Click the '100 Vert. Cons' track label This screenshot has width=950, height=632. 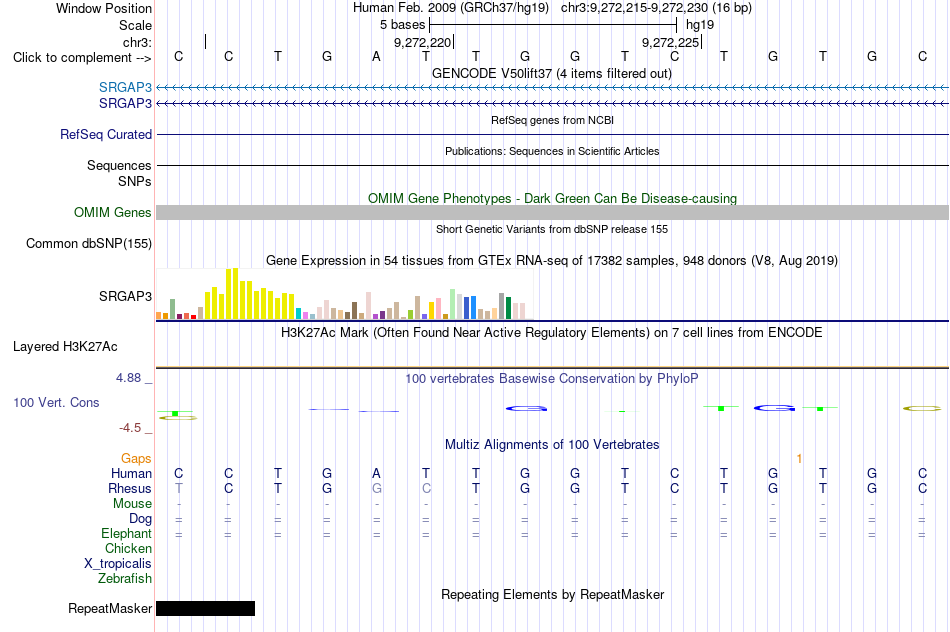pyautogui.click(x=56, y=402)
